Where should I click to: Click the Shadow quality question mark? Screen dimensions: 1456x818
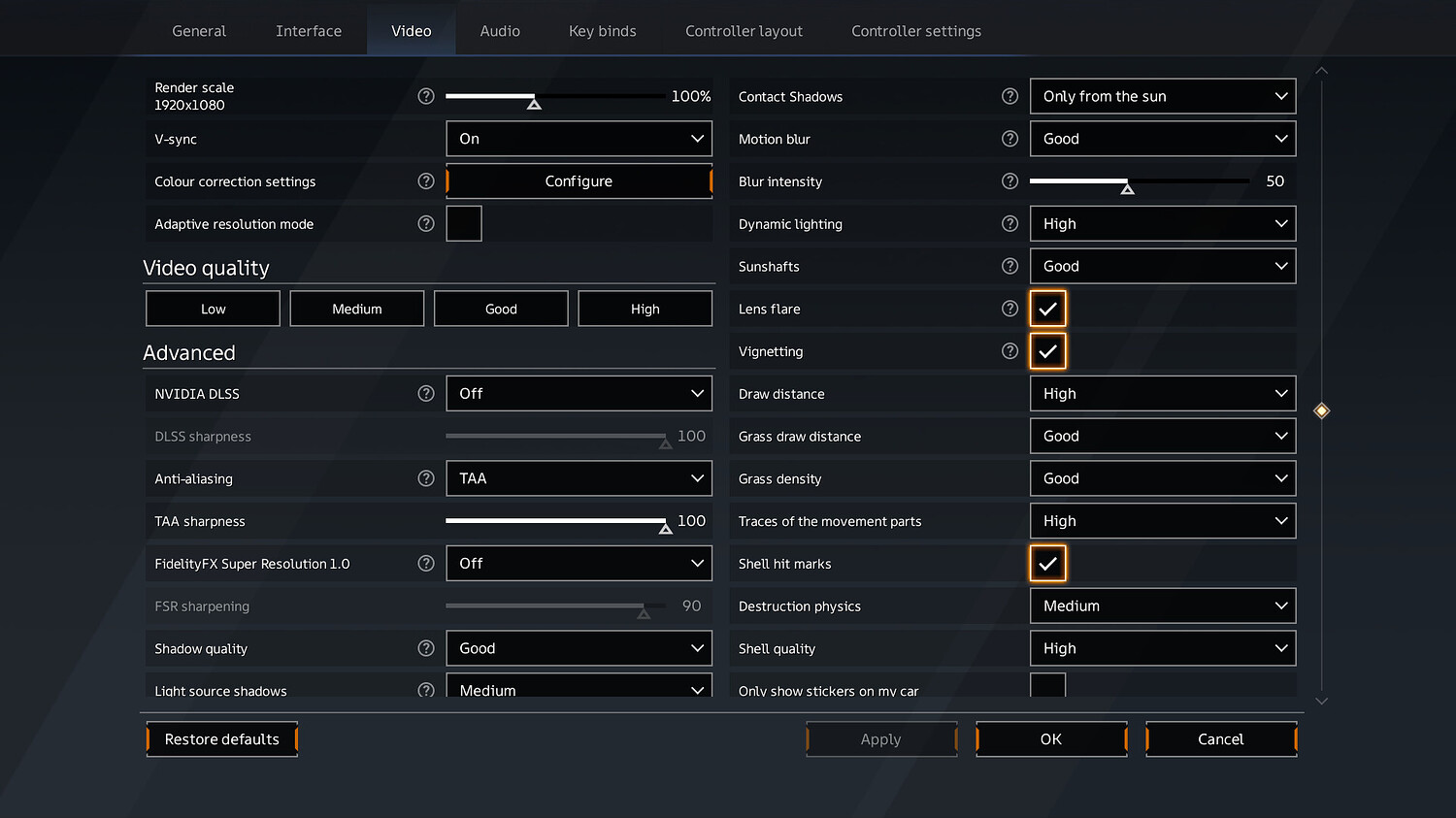click(x=425, y=648)
